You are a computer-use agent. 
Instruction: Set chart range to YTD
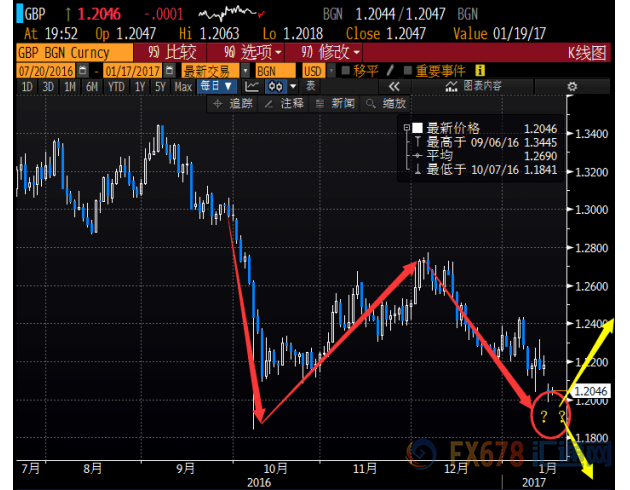click(118, 87)
